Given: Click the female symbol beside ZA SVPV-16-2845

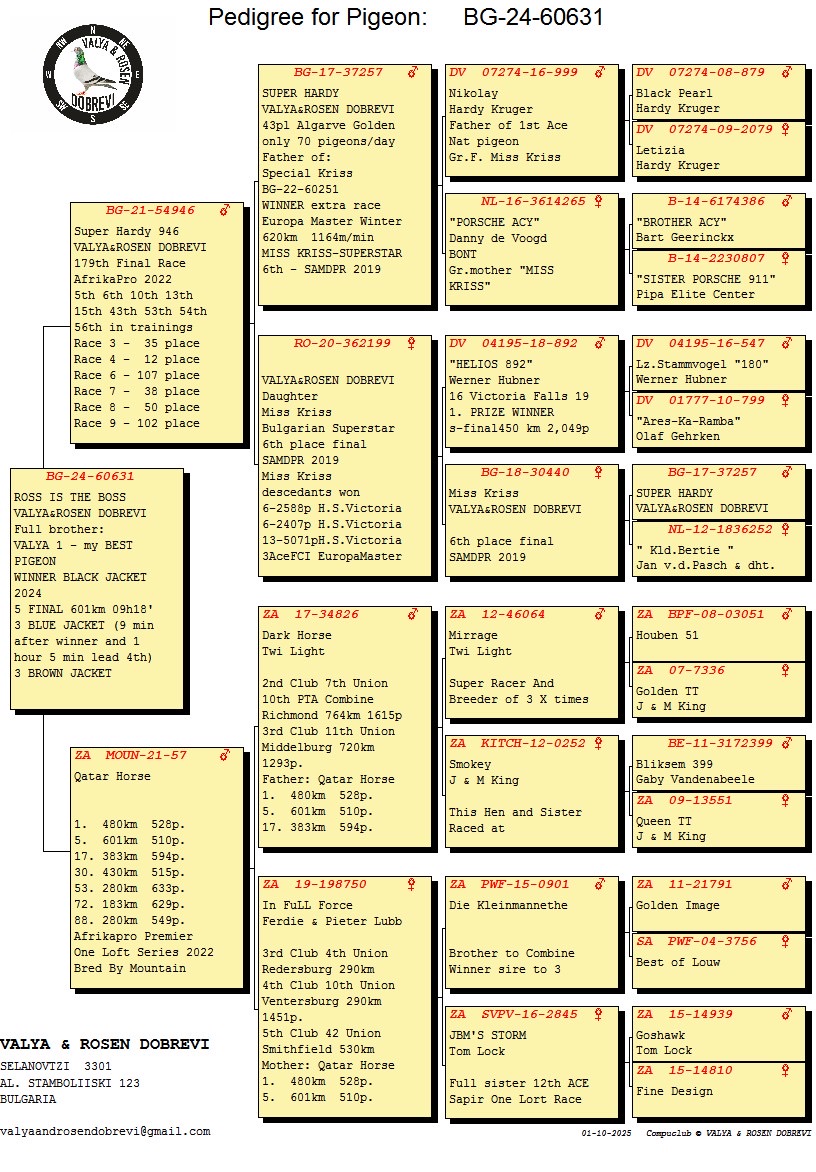Looking at the screenshot, I should coord(599,1014).
